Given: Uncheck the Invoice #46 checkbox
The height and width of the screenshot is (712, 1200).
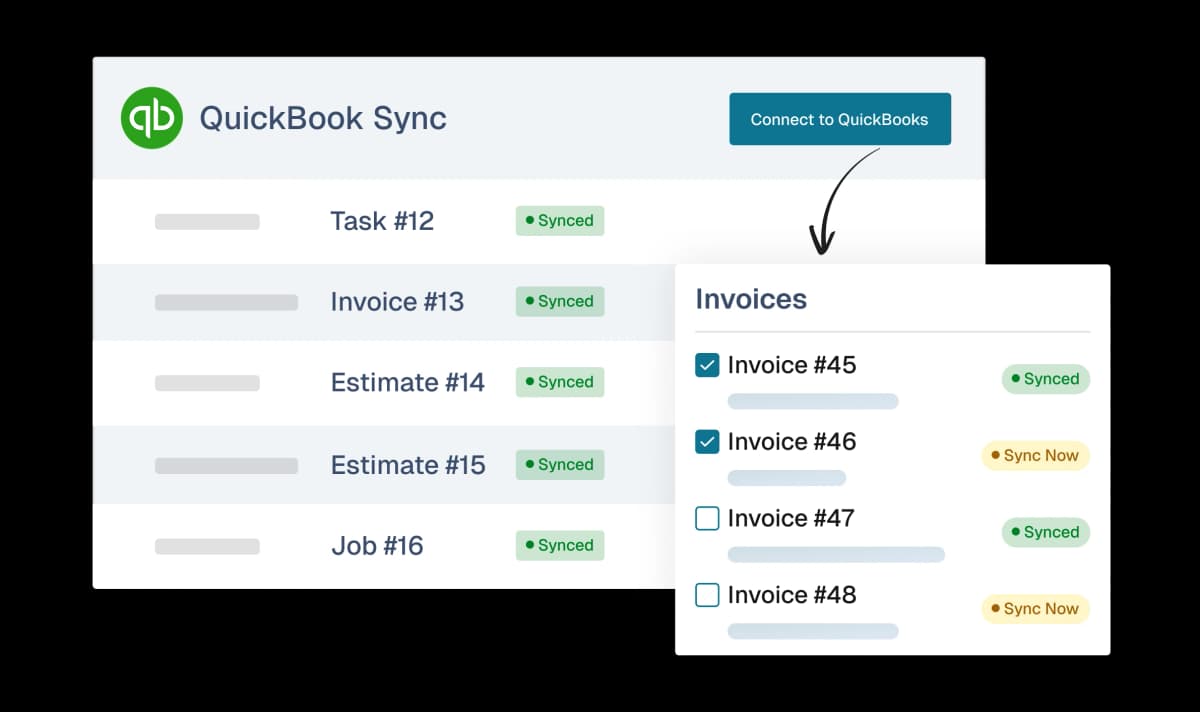Looking at the screenshot, I should coord(707,442).
